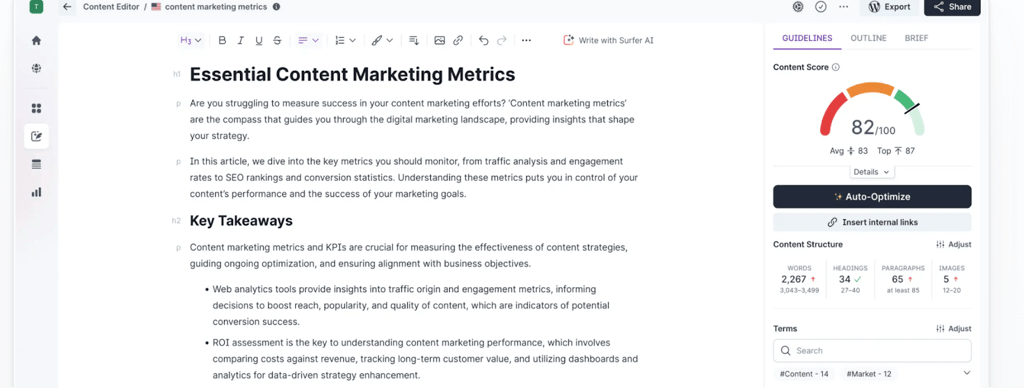The height and width of the screenshot is (388, 1024).
Task: Click the bullet starting 'Web analytics tools provide'
Action: click(411, 305)
